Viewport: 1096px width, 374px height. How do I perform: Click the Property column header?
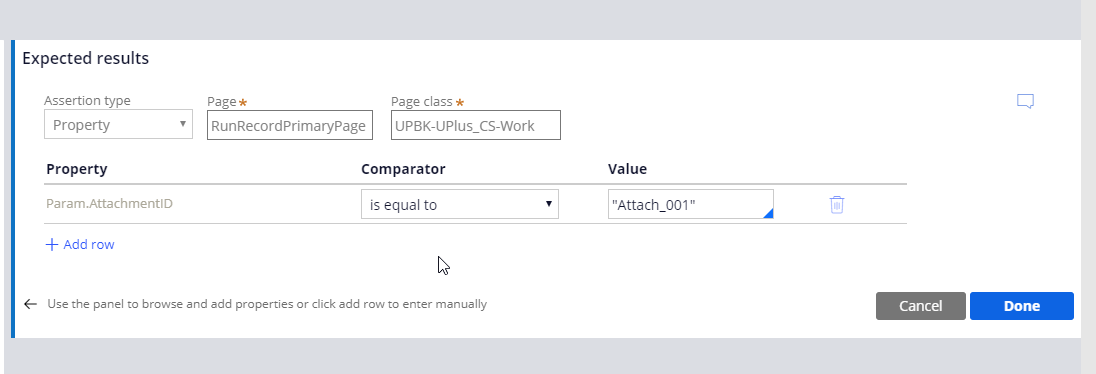[x=77, y=169]
